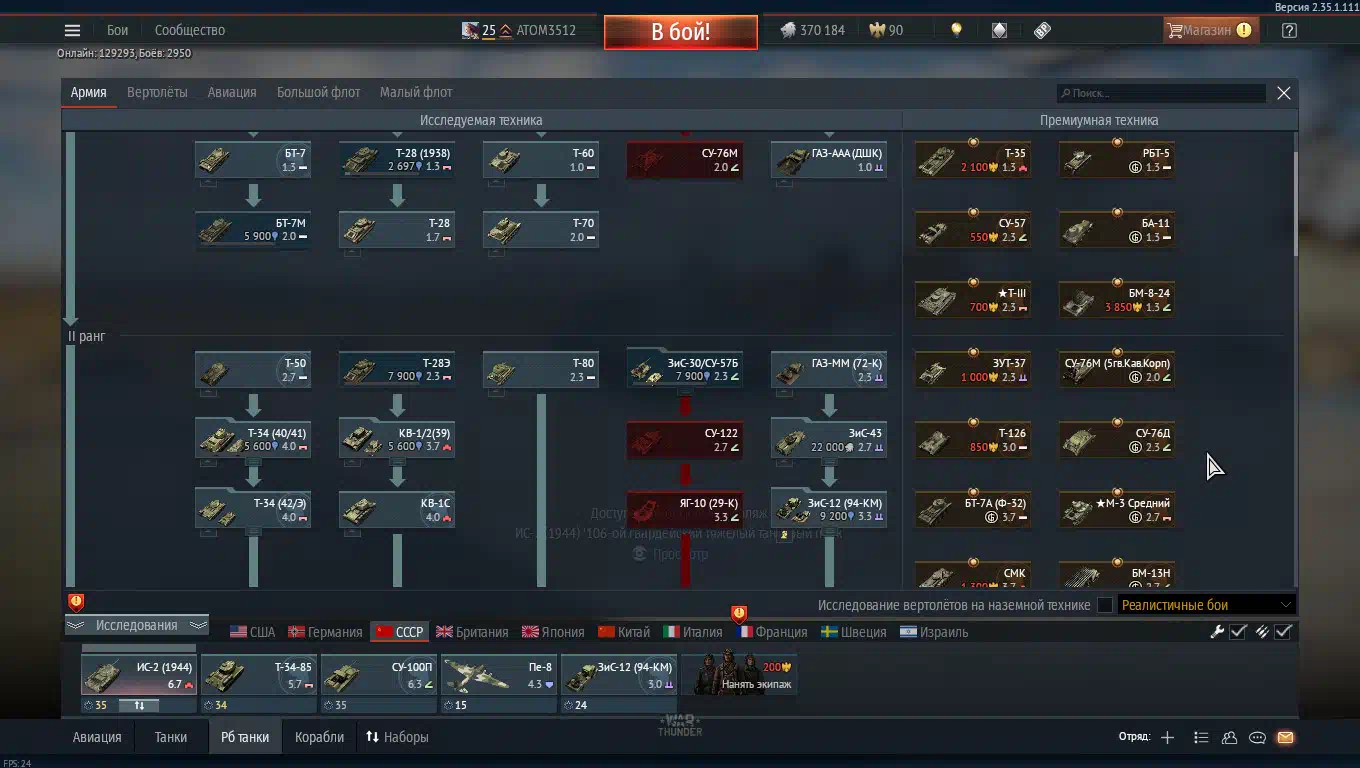This screenshot has width=1360, height=768.
Task: Select the locked СУ-122 card
Action: pos(685,440)
